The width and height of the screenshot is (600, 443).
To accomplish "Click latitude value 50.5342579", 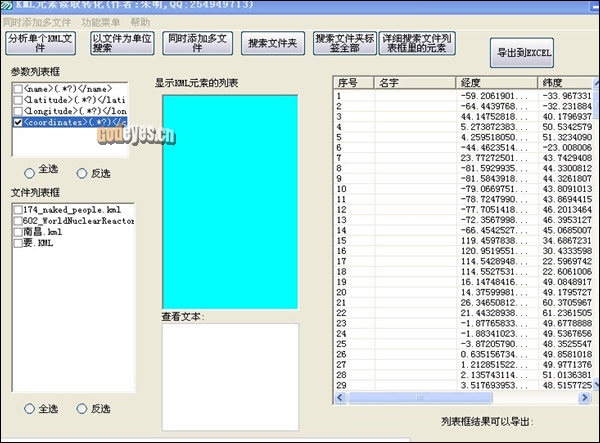I will 567,127.
